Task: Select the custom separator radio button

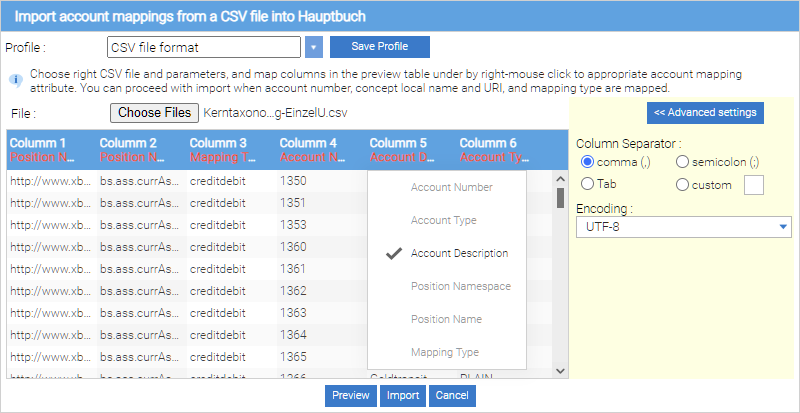Action: (682, 184)
